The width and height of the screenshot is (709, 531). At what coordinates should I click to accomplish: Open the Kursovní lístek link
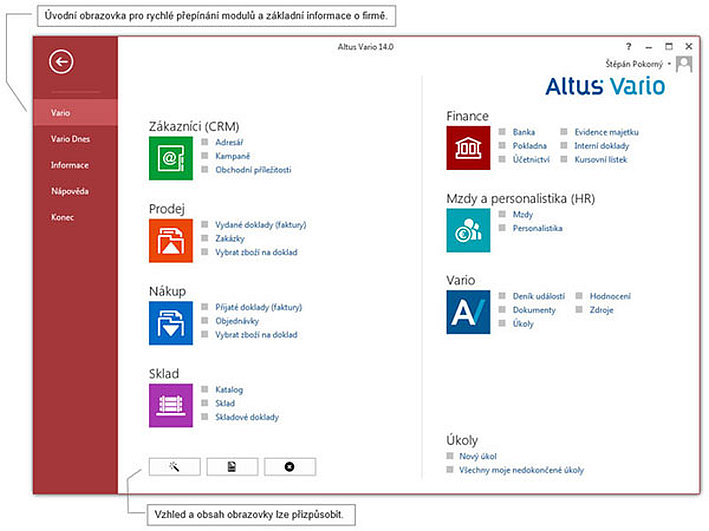pos(601,160)
